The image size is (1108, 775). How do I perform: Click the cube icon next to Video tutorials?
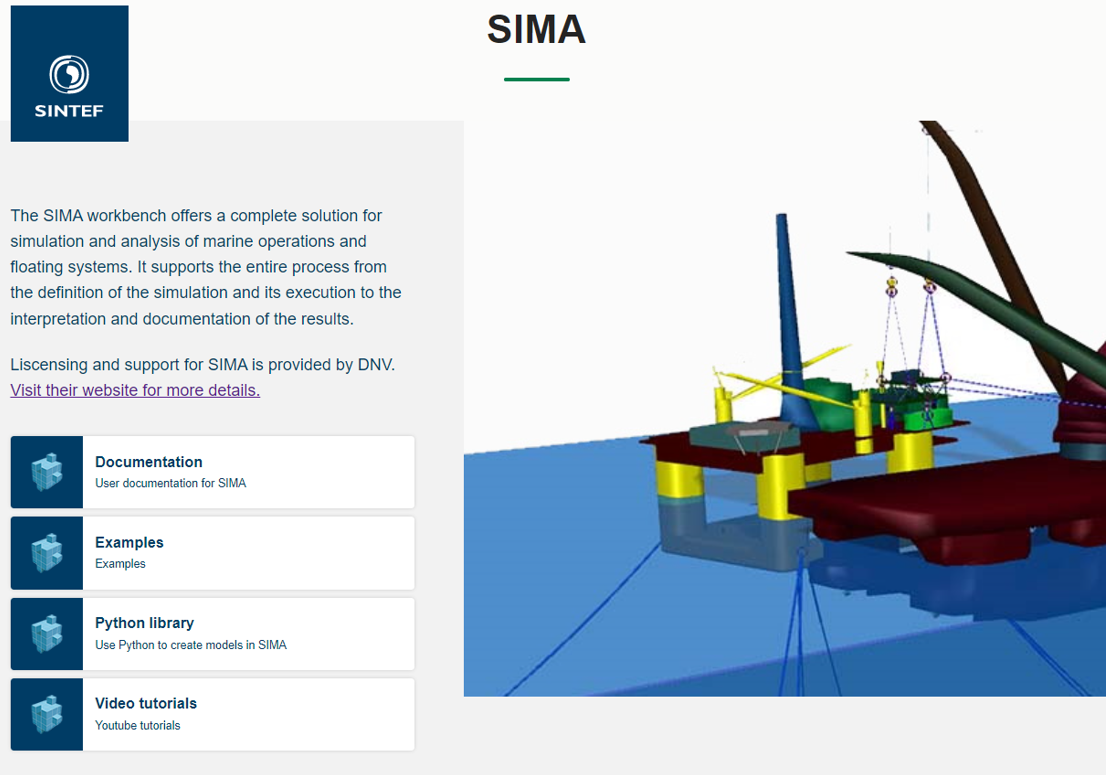tap(46, 714)
